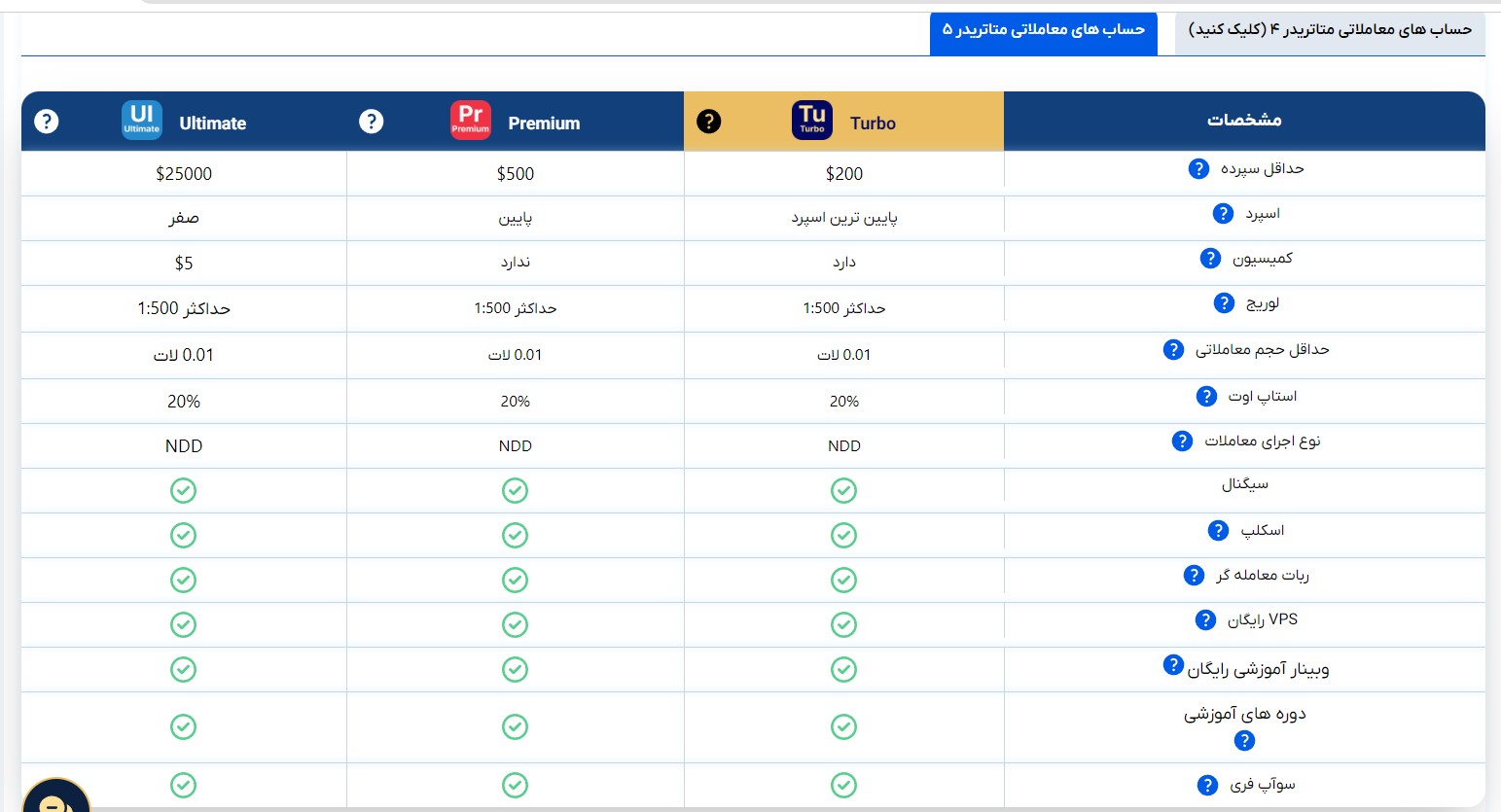Select the $25000 minimum deposit cell

click(x=184, y=174)
